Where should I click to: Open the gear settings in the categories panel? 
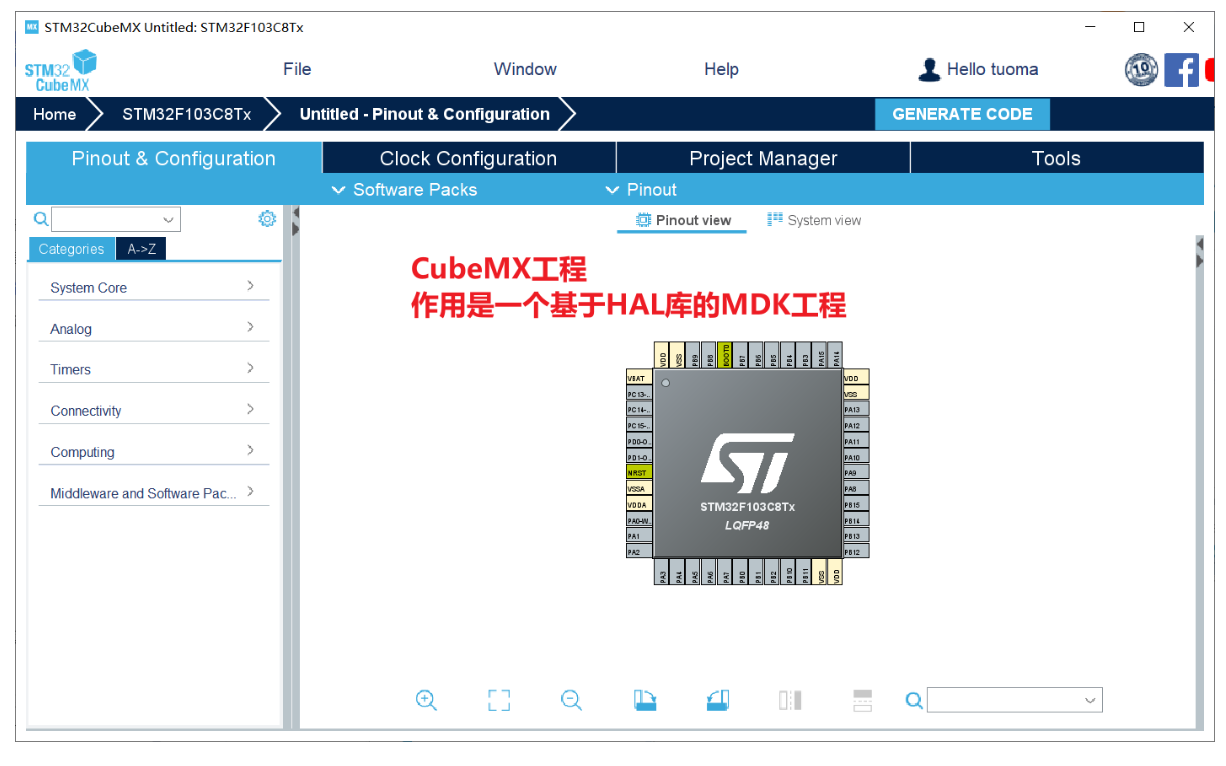point(267,218)
